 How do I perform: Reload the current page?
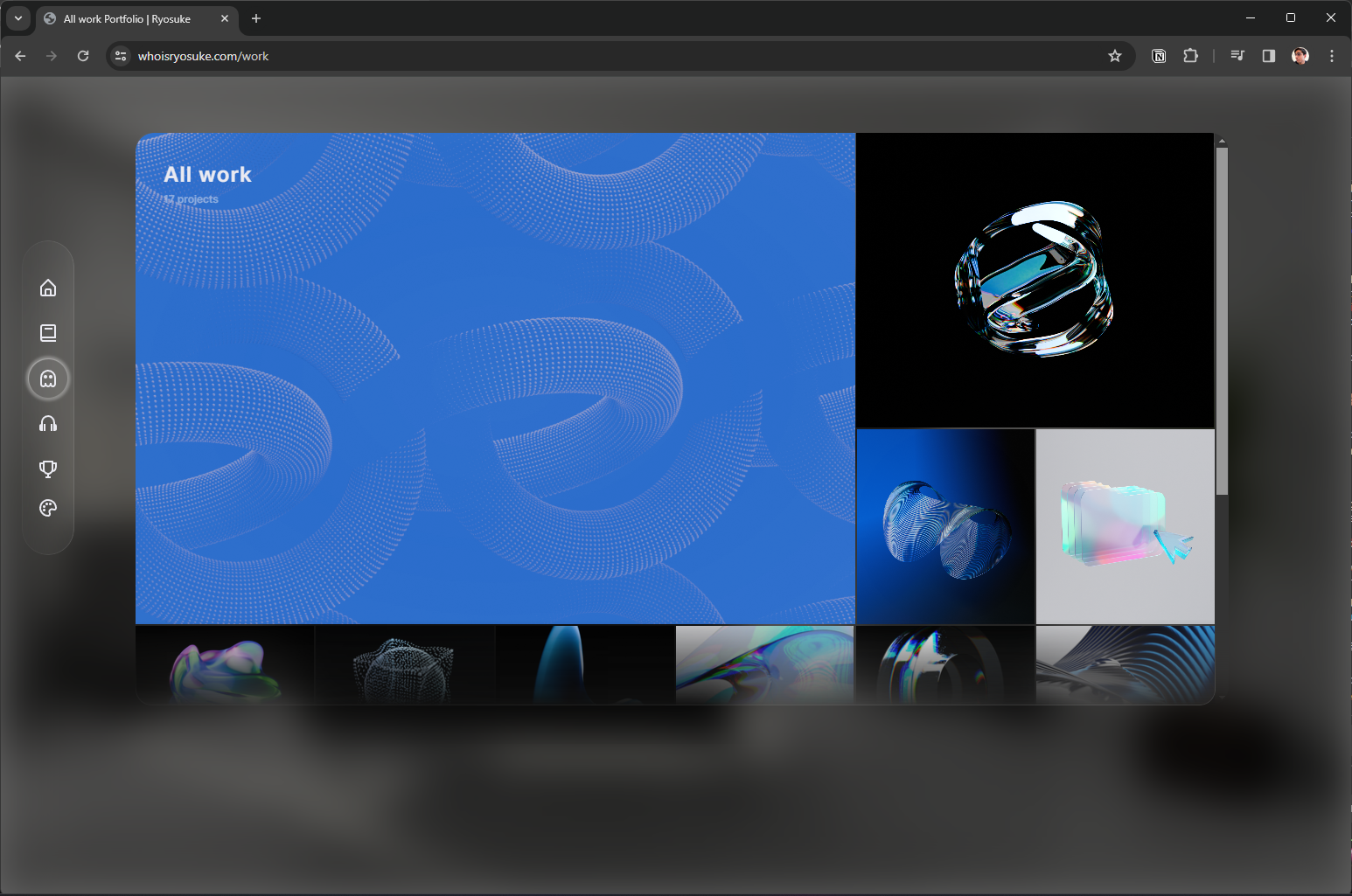pyautogui.click(x=83, y=55)
